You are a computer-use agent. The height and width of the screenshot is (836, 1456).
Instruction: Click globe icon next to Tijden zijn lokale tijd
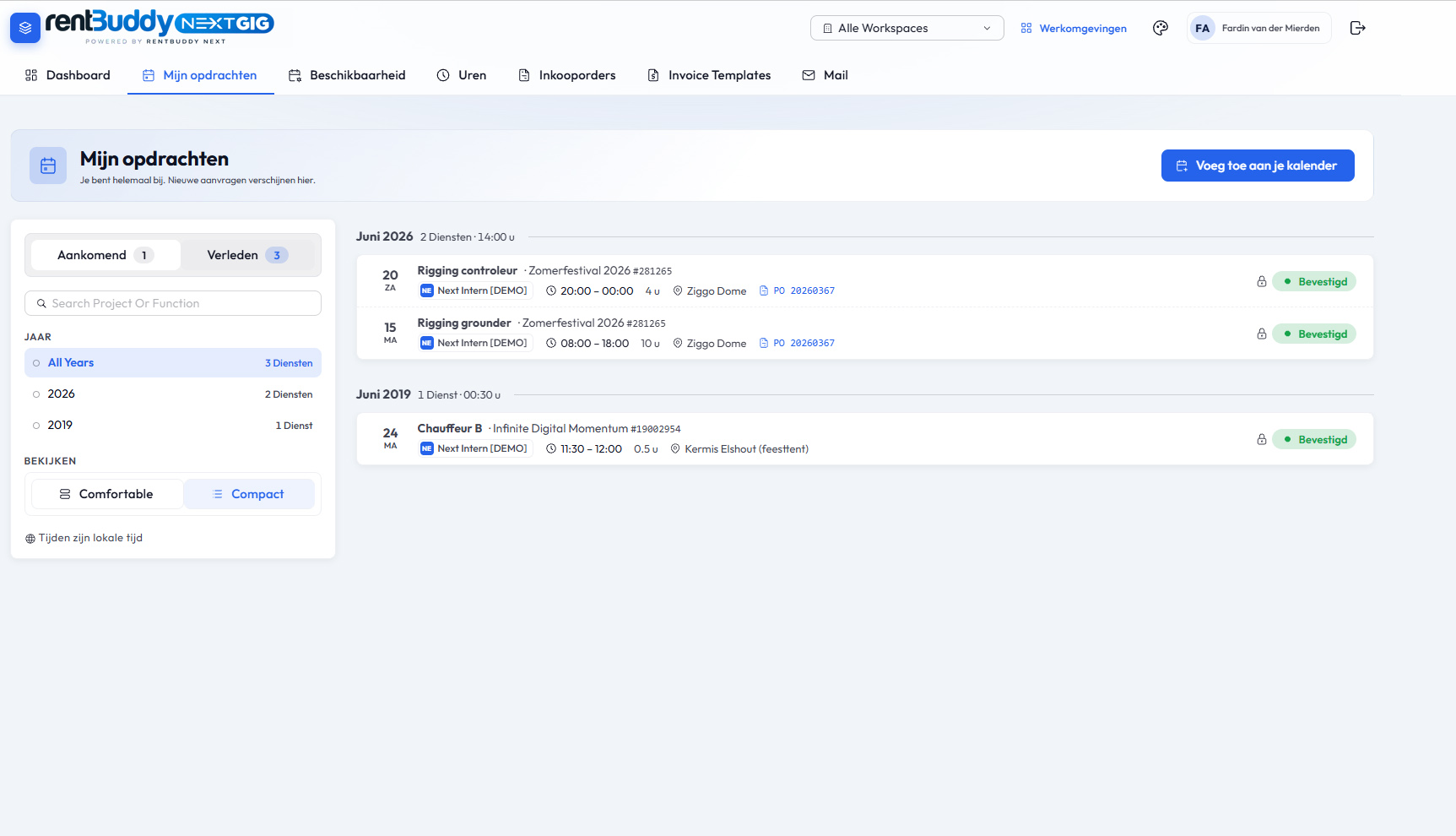pyautogui.click(x=30, y=539)
